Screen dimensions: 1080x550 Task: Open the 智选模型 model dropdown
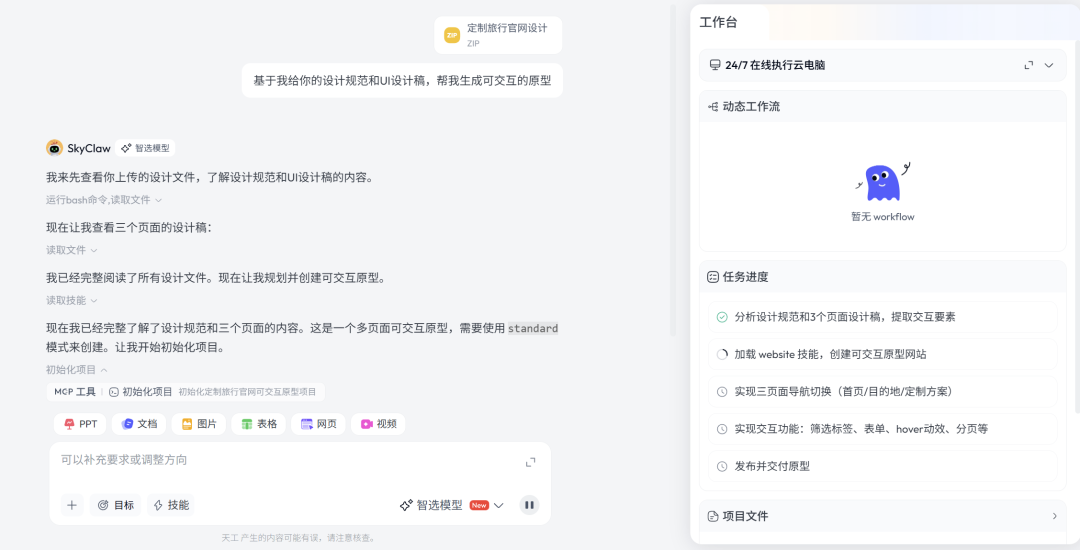click(452, 505)
